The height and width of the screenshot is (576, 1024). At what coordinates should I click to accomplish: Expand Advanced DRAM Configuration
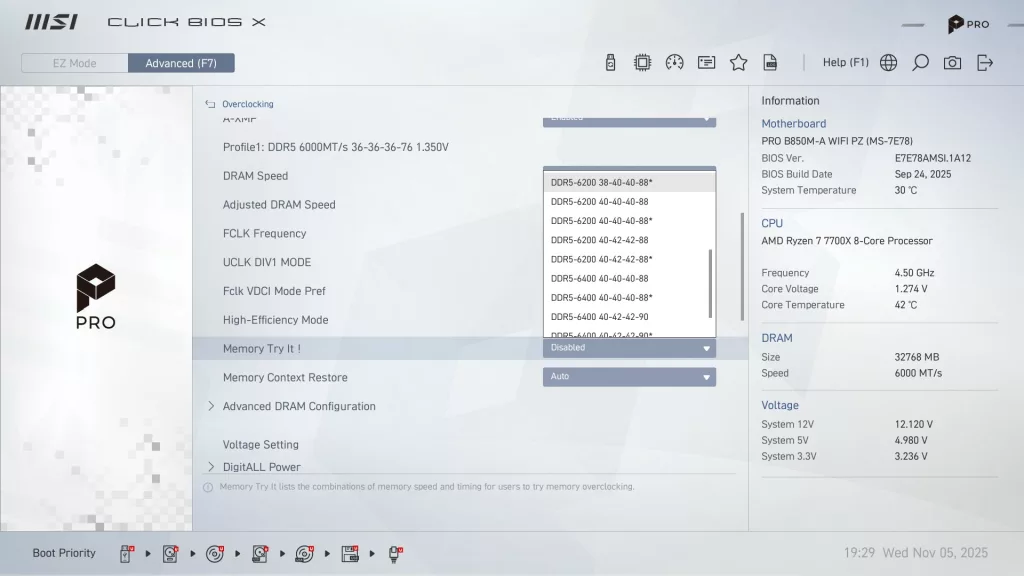pyautogui.click(x=298, y=406)
